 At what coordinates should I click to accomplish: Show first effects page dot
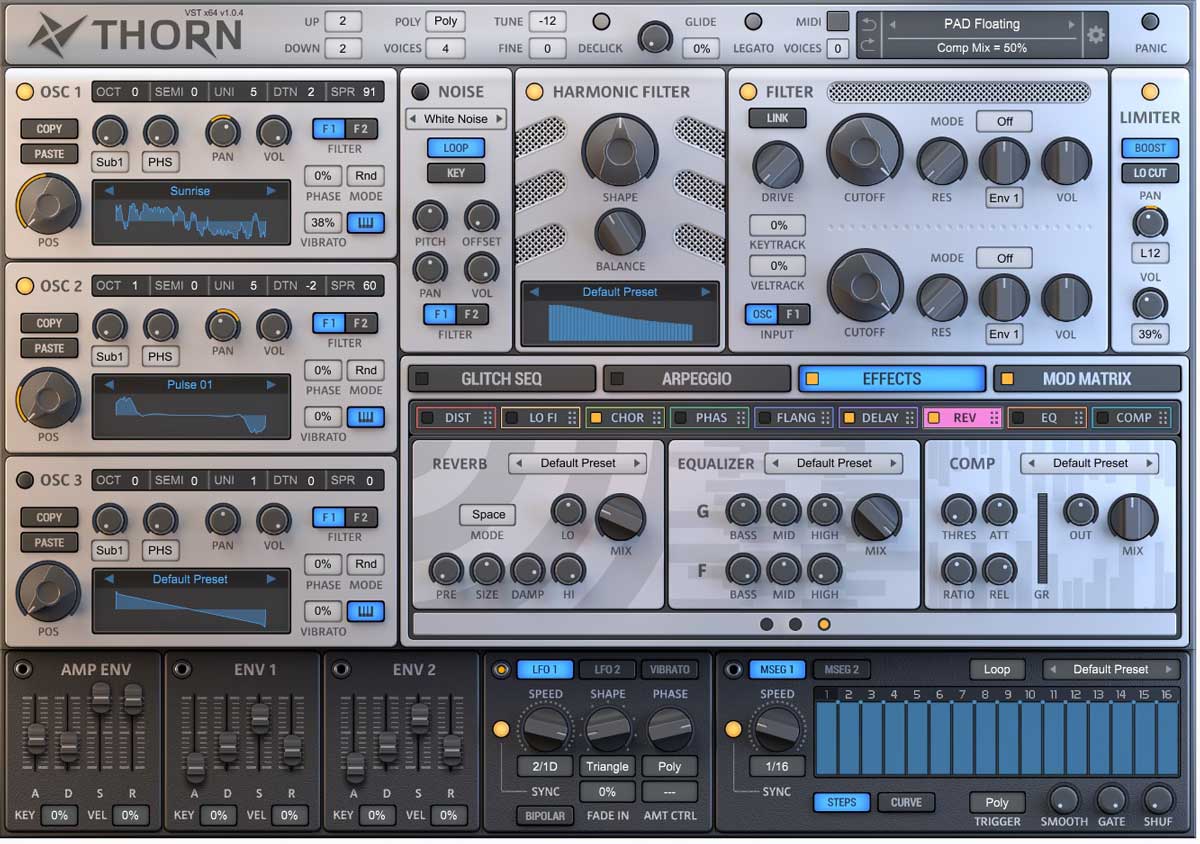pos(767,624)
